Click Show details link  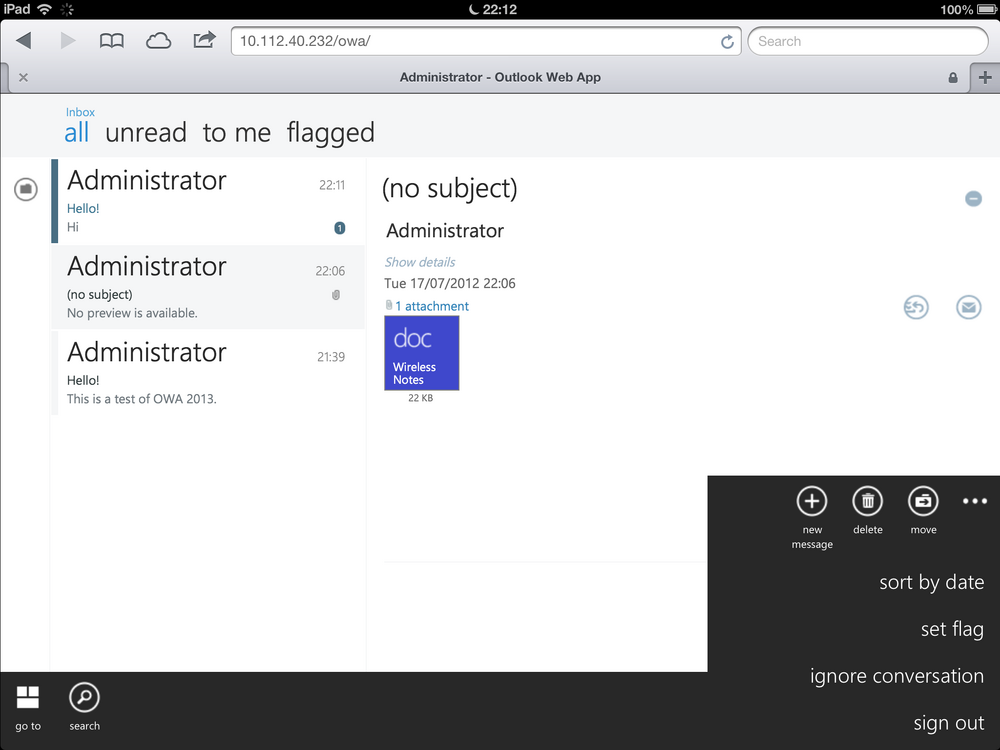pos(420,262)
